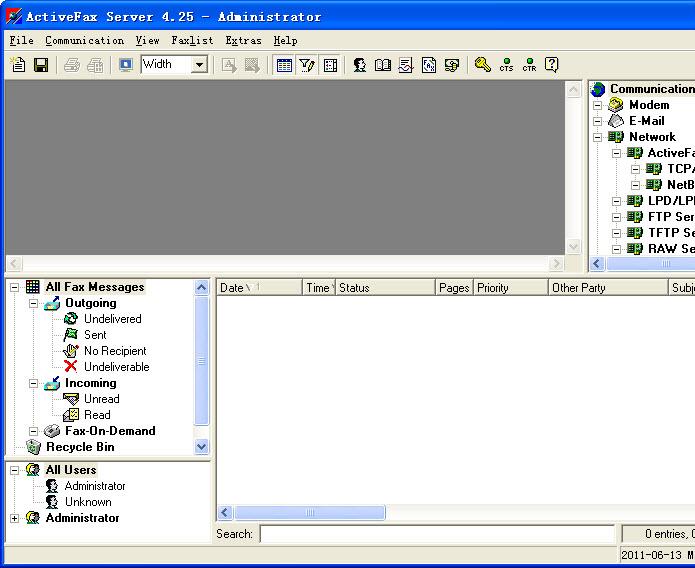Click into the Search field
This screenshot has height=568, width=695.
tap(437, 533)
